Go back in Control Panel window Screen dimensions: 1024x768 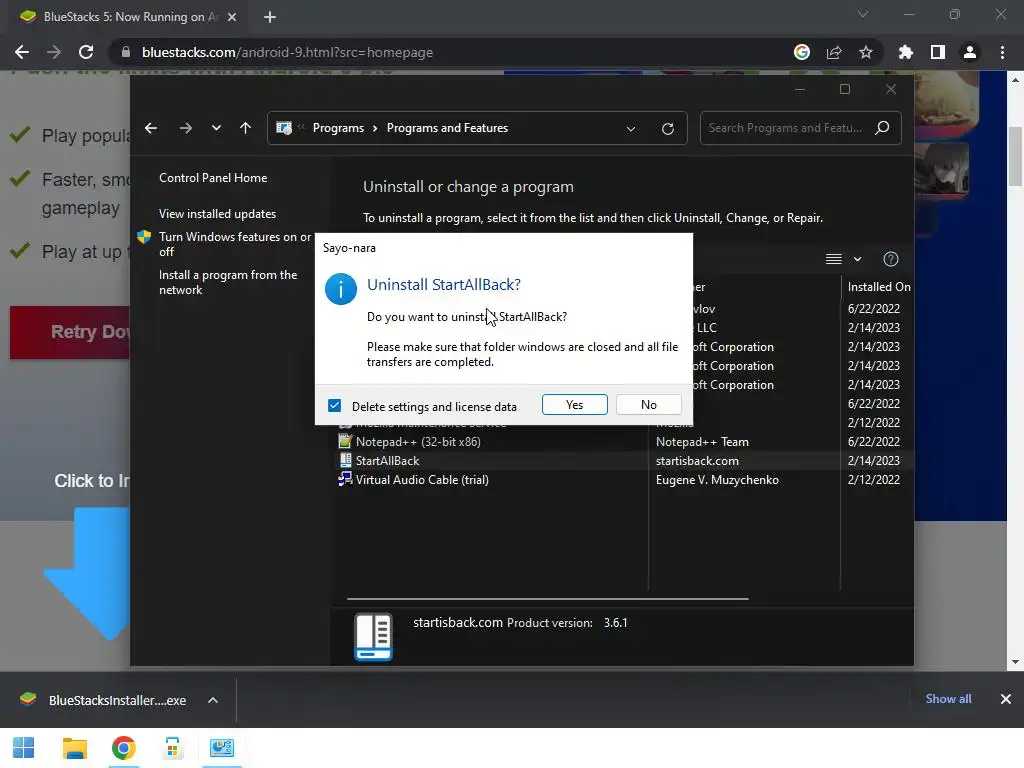151,128
